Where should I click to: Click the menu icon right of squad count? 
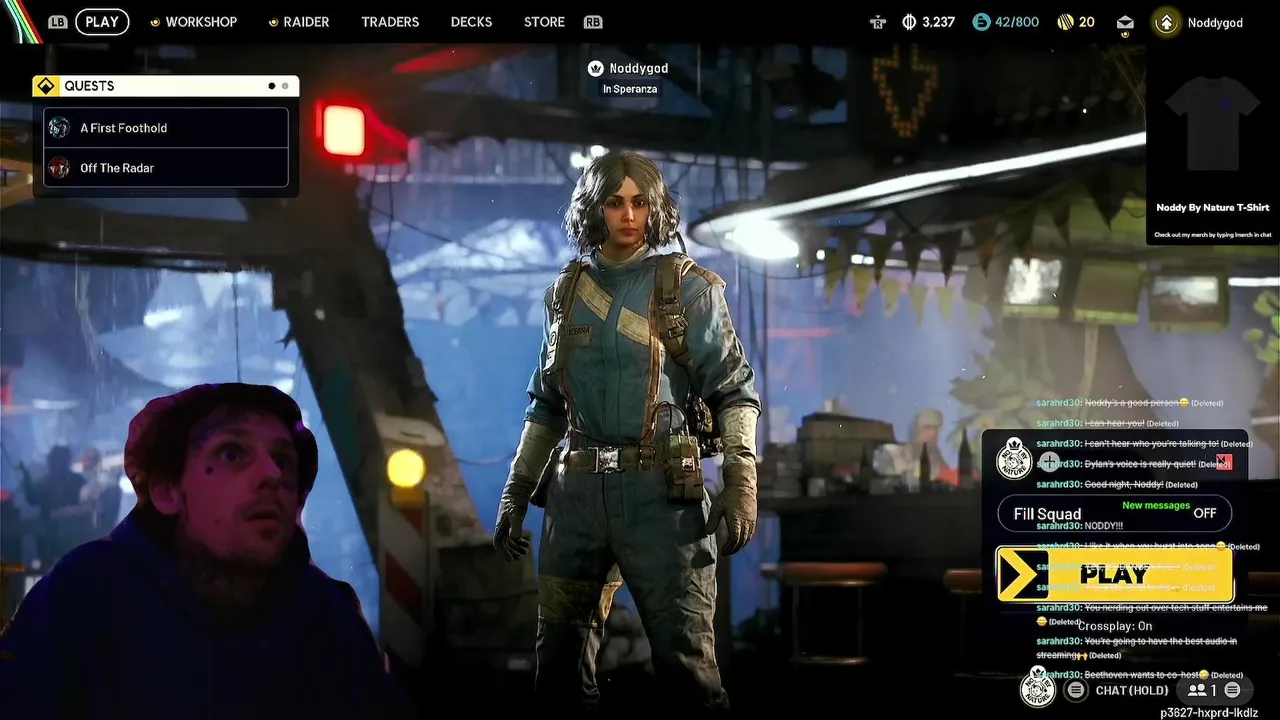[x=1232, y=690]
